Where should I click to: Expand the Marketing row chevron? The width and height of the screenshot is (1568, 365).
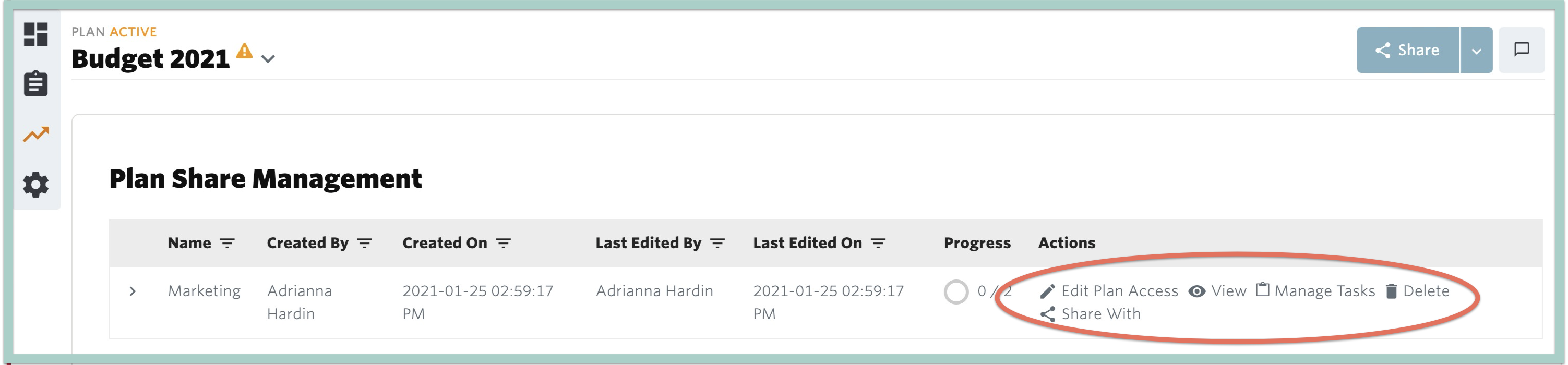[x=133, y=291]
